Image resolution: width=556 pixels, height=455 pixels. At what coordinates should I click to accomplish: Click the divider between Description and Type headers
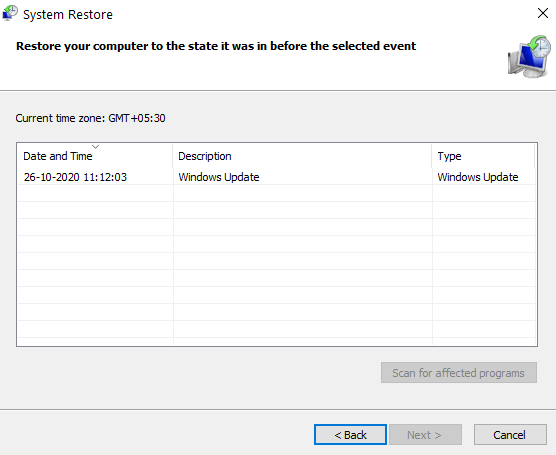click(x=432, y=156)
